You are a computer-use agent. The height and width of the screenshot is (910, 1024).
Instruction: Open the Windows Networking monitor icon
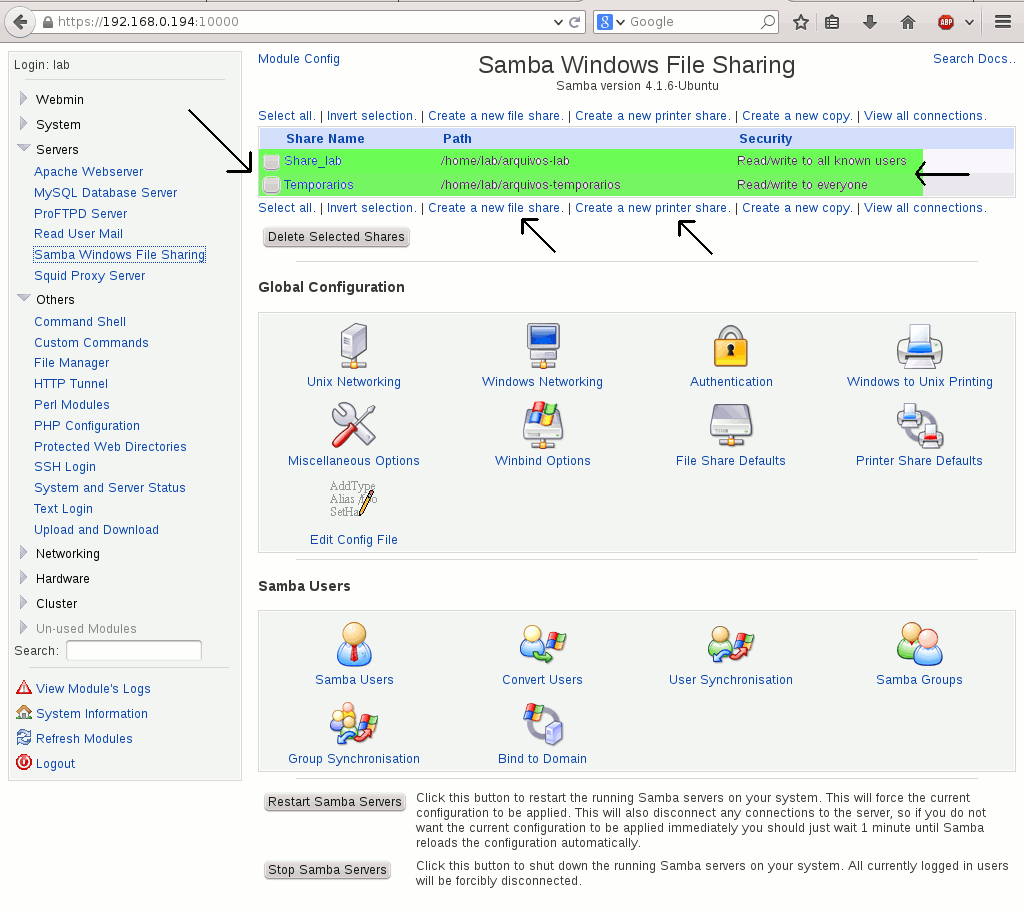(543, 346)
